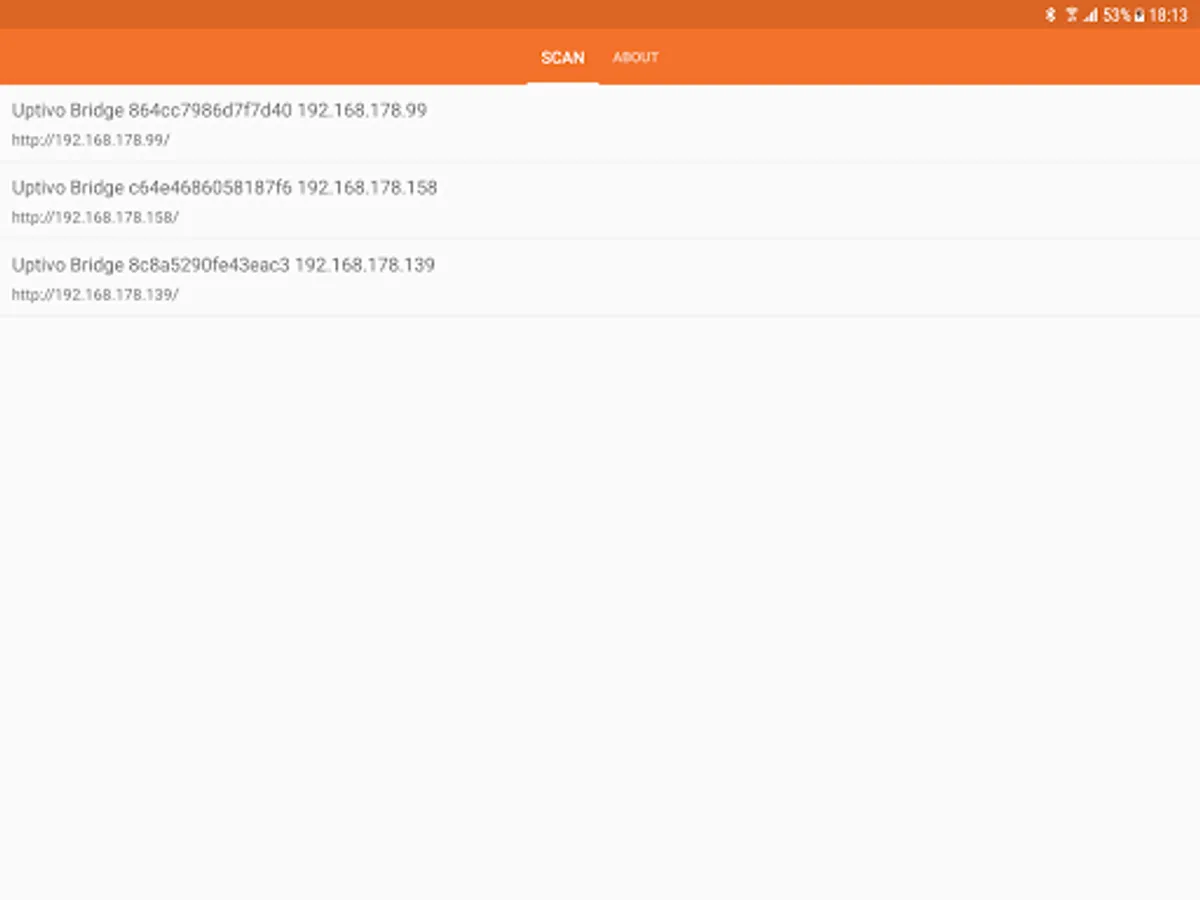Switch to the SCAN tab

pyautogui.click(x=563, y=57)
